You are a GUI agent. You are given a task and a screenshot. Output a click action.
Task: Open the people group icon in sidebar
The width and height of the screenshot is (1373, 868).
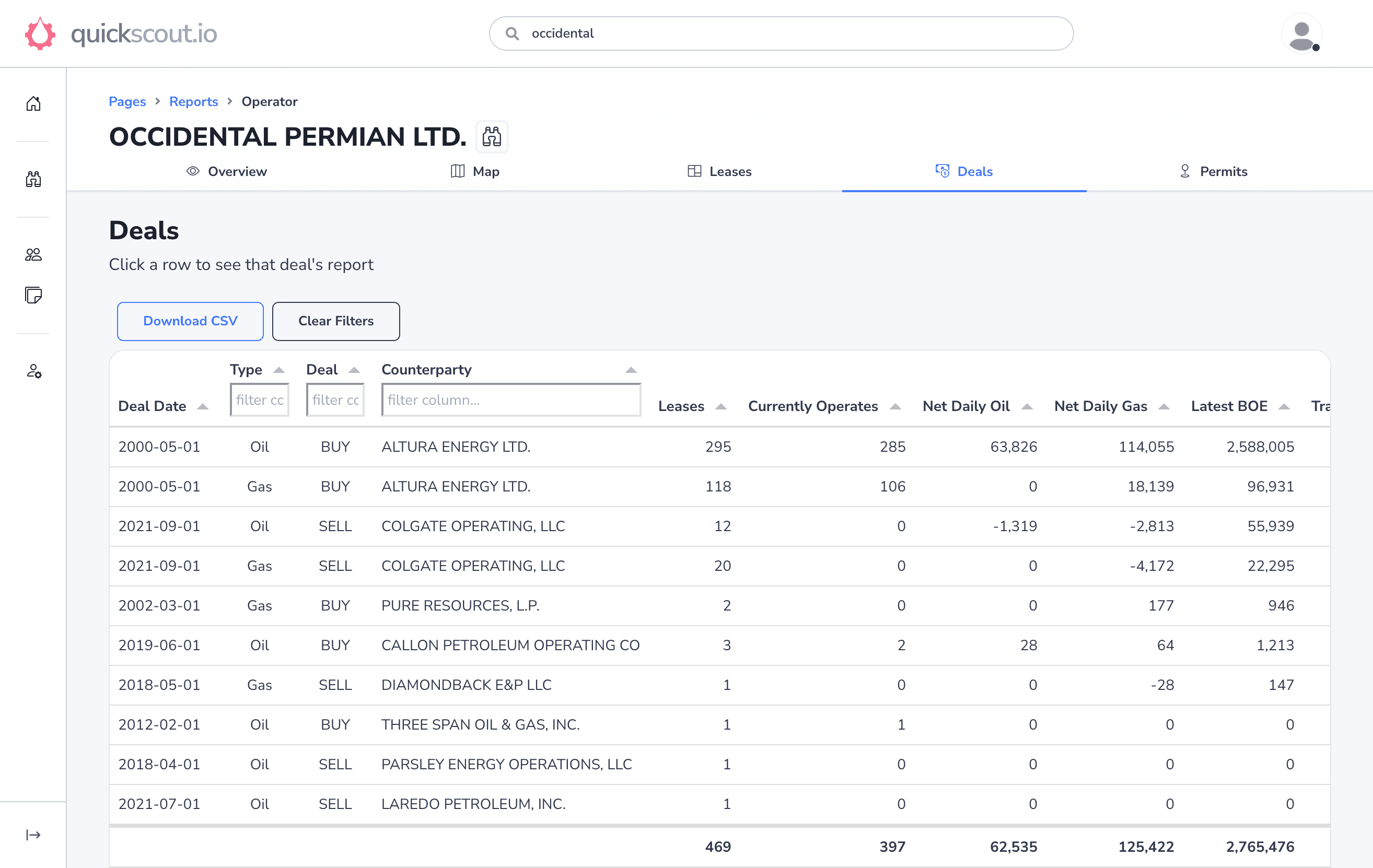[33, 254]
